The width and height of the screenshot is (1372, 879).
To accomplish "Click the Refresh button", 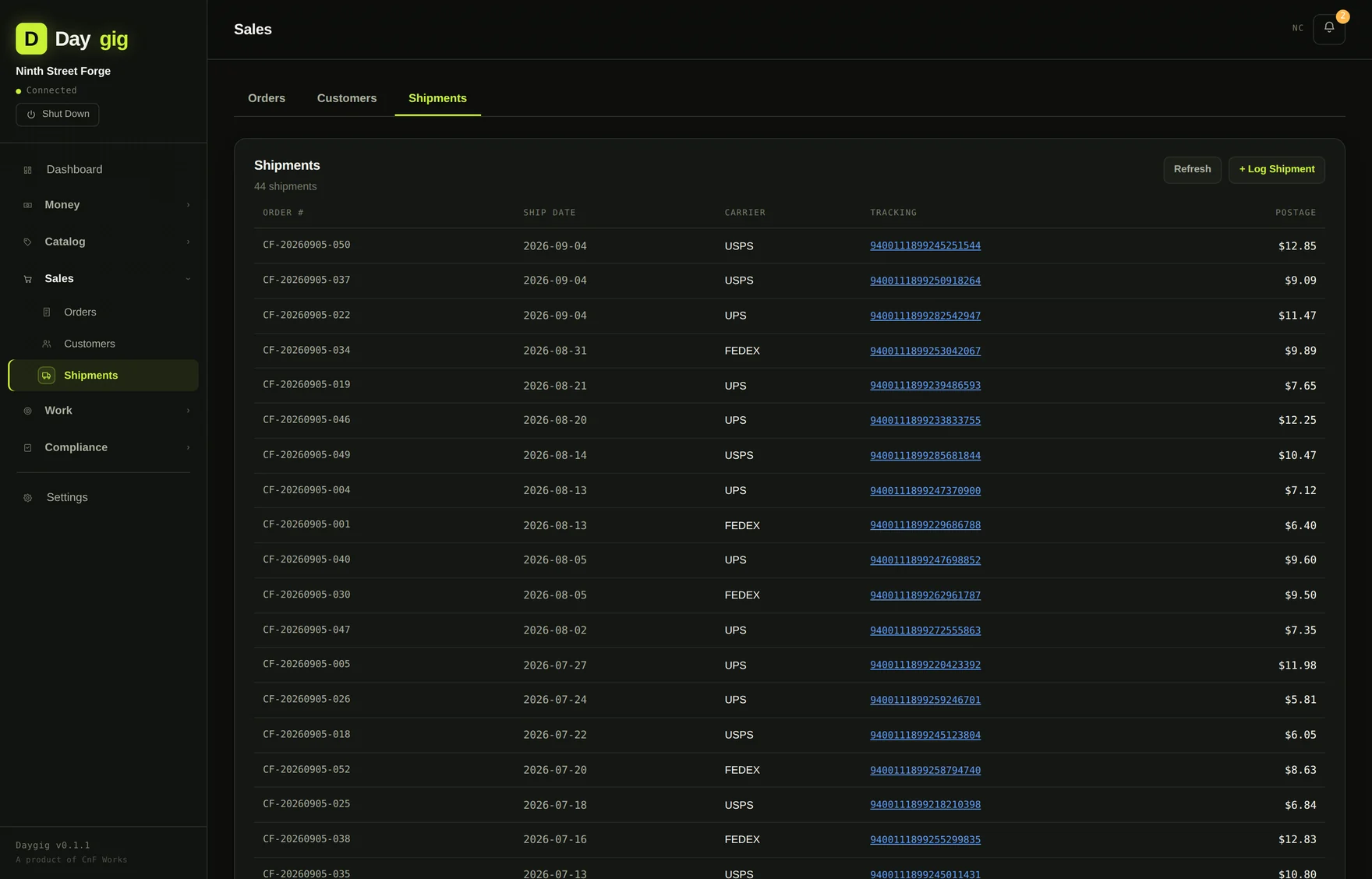I will [x=1192, y=170].
